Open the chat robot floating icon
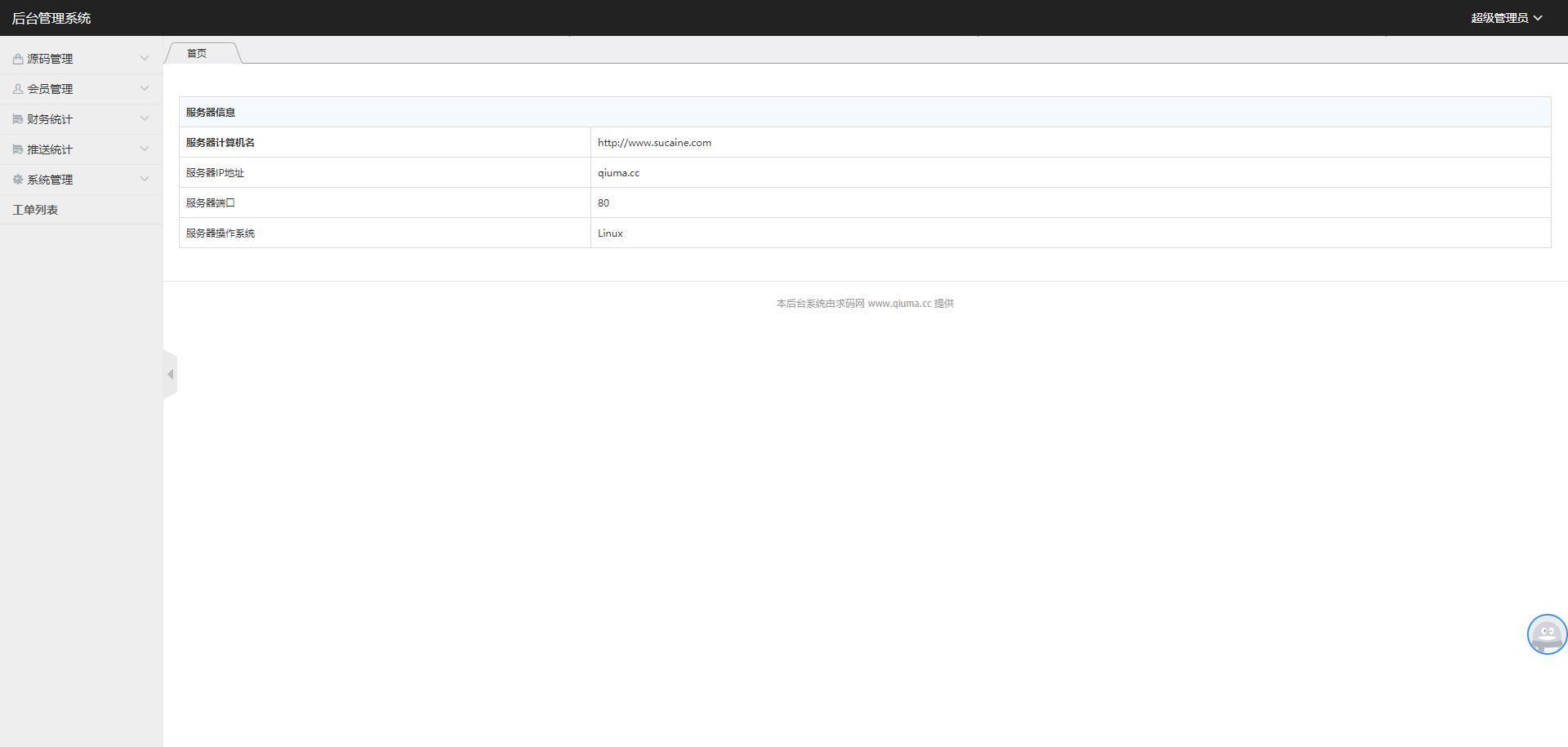The height and width of the screenshot is (747, 1568). [x=1547, y=634]
